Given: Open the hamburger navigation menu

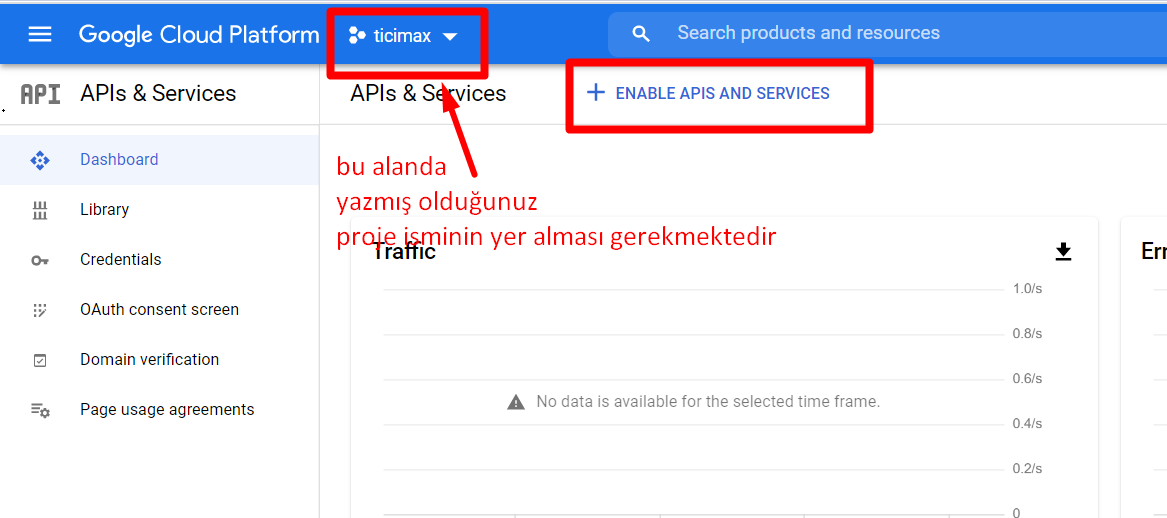Looking at the screenshot, I should [x=39, y=34].
